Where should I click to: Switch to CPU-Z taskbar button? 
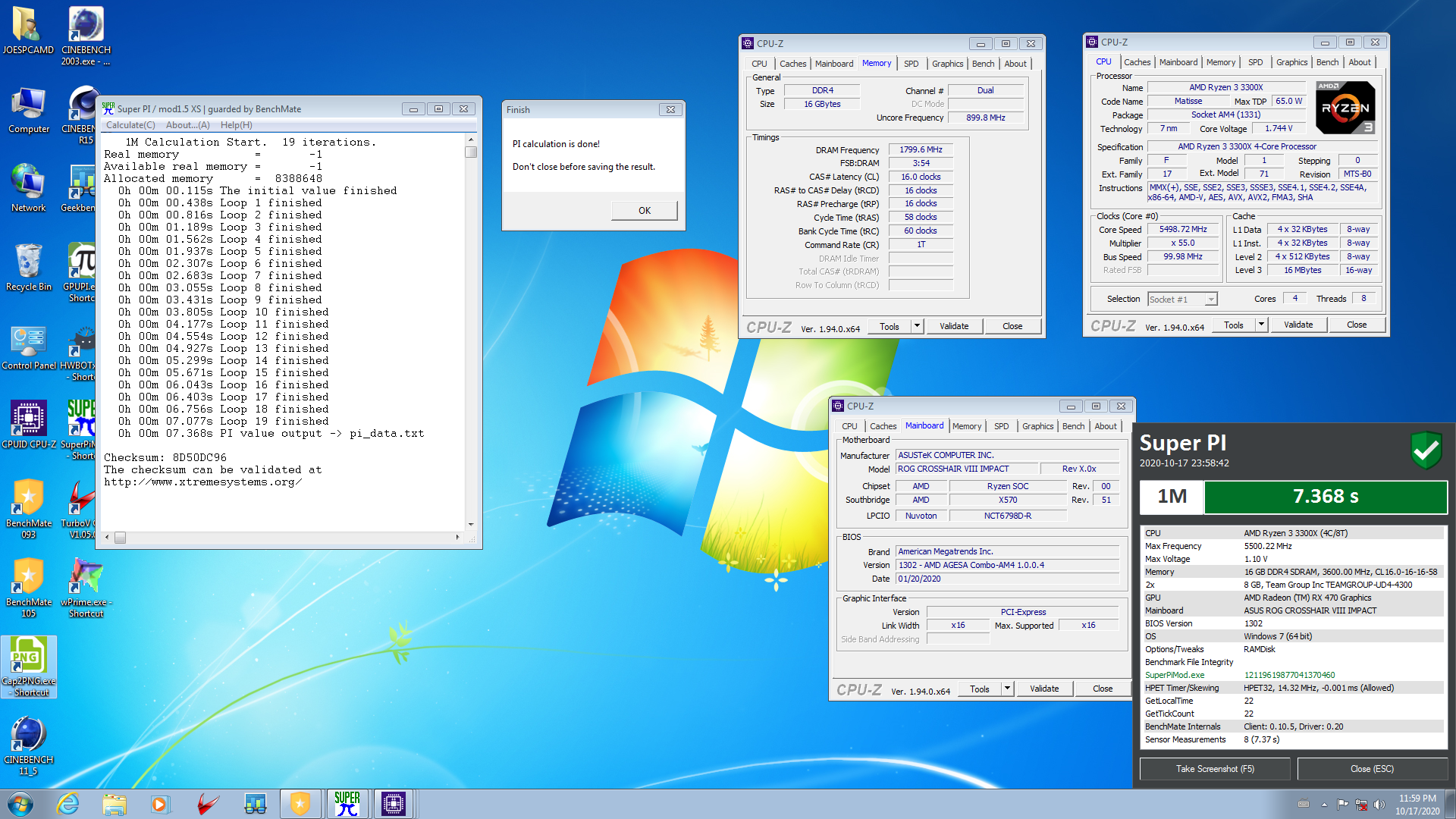394,804
